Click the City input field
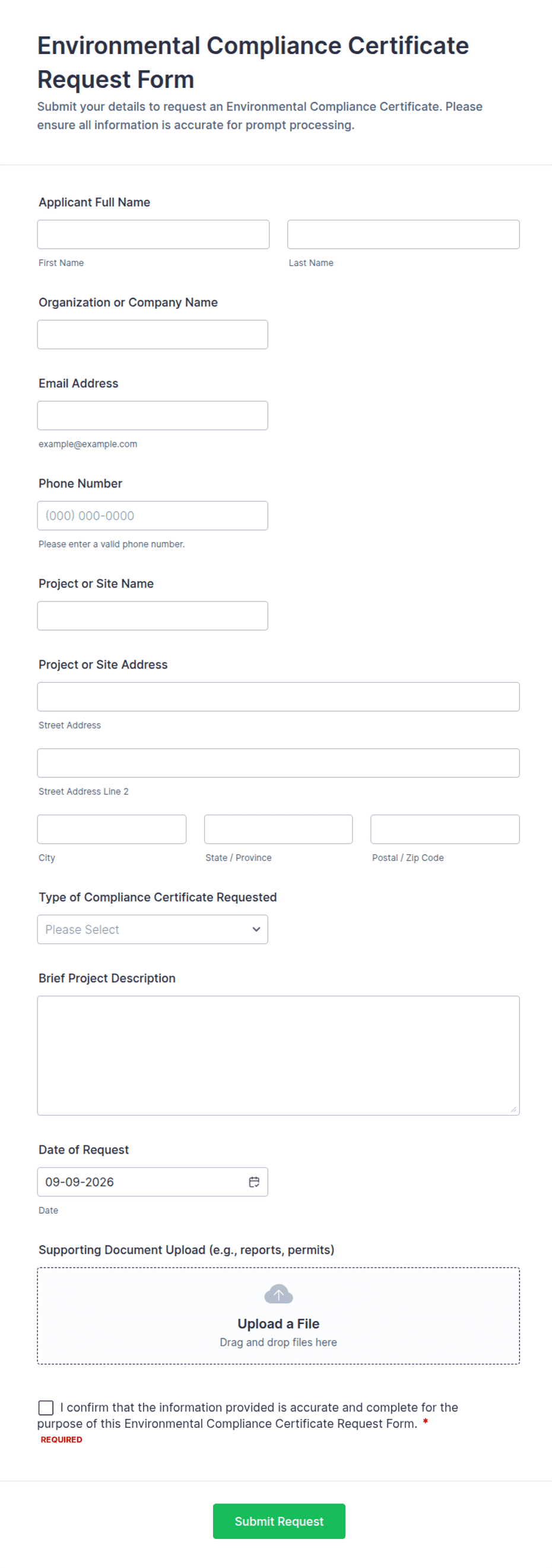552x1568 pixels. pyautogui.click(x=112, y=829)
